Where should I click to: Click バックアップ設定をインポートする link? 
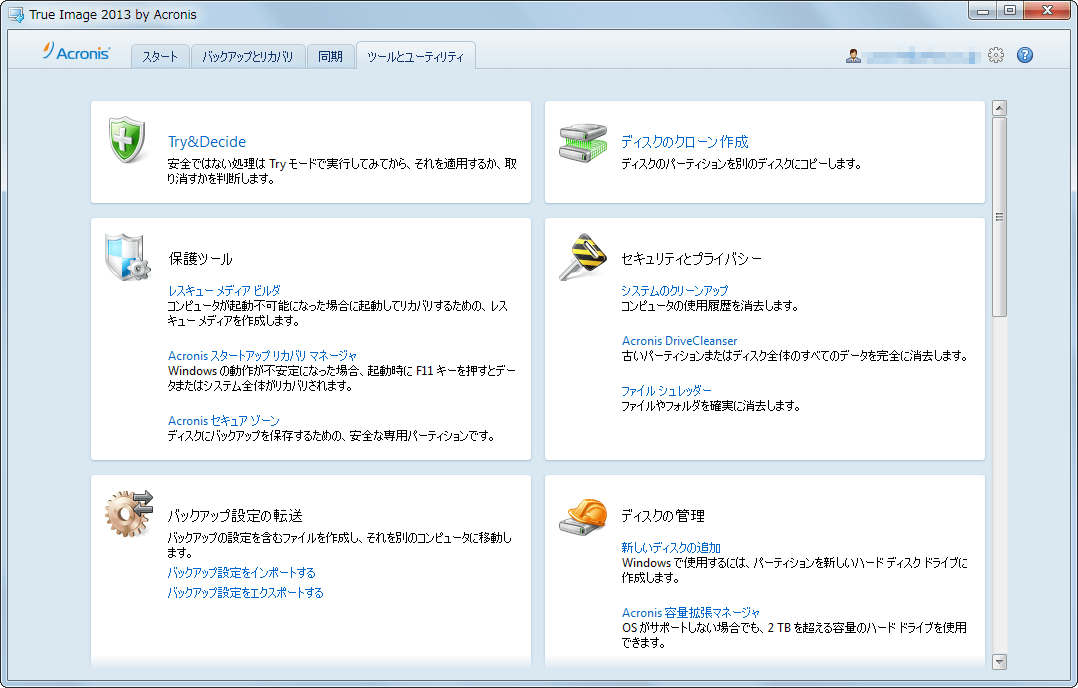point(241,573)
